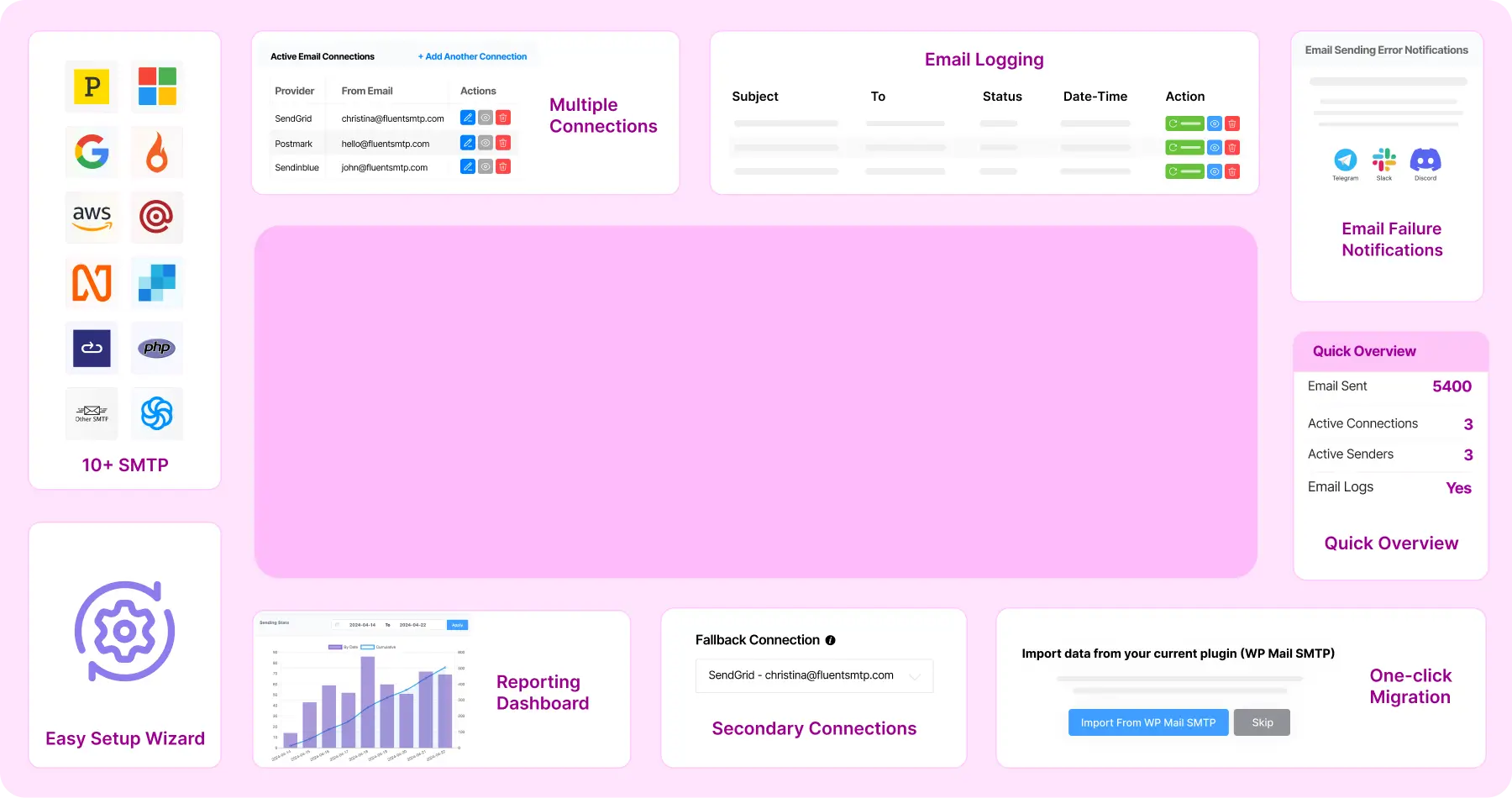Screen dimensions: 1512x798
Task: View the first email log entry
Action: [x=1215, y=123]
